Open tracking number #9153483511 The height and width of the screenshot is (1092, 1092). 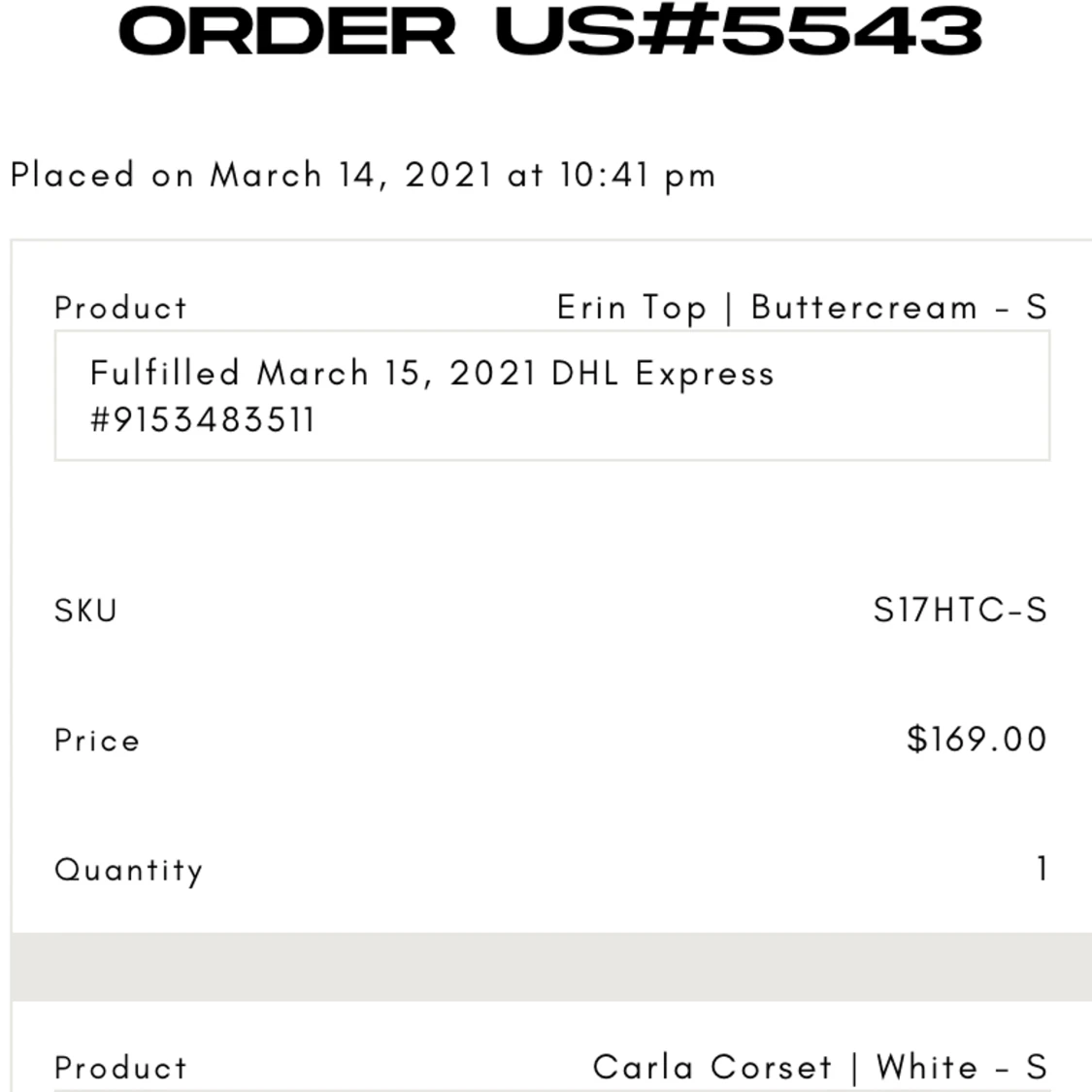click(x=203, y=420)
